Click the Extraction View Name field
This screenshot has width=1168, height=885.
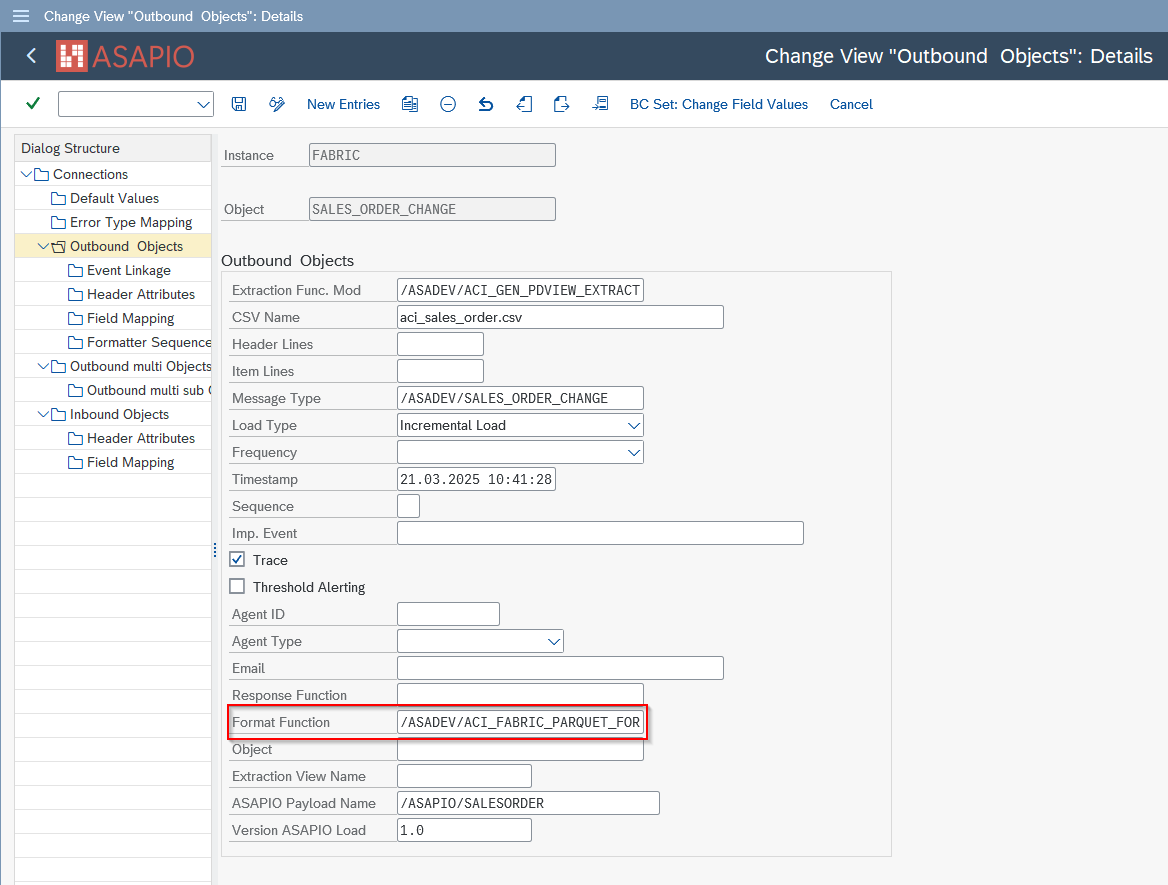(x=464, y=775)
